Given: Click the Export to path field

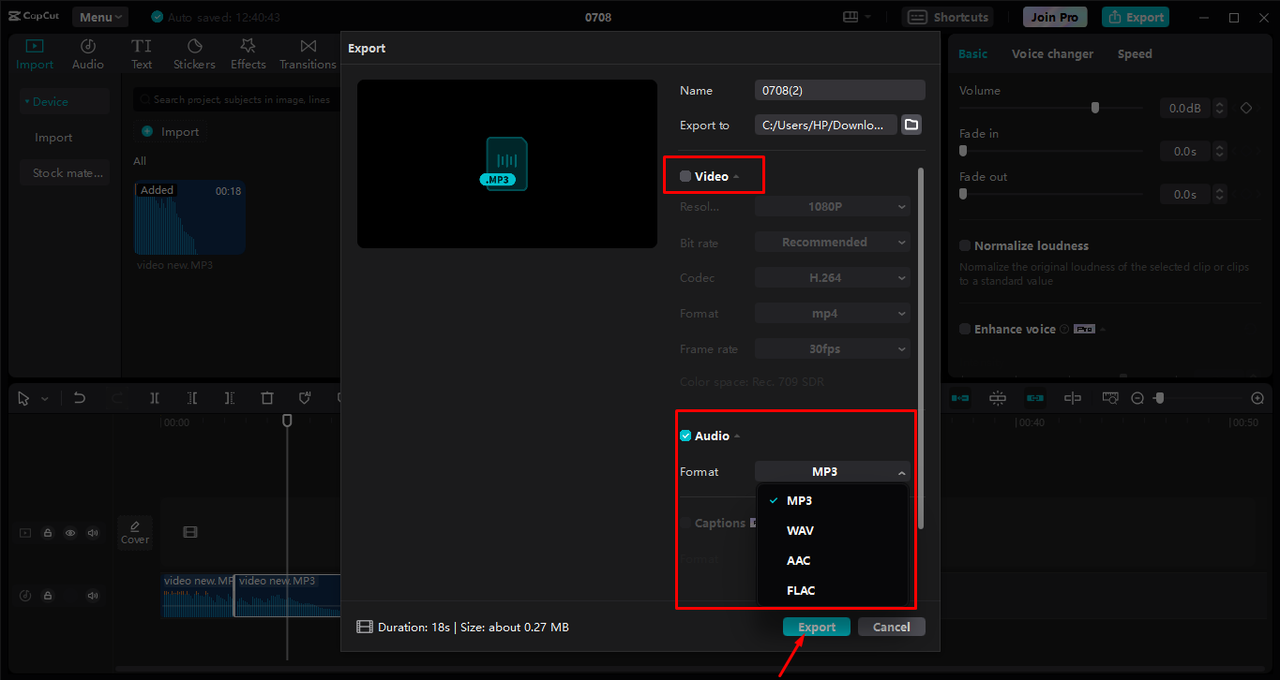Looking at the screenshot, I should 826,125.
